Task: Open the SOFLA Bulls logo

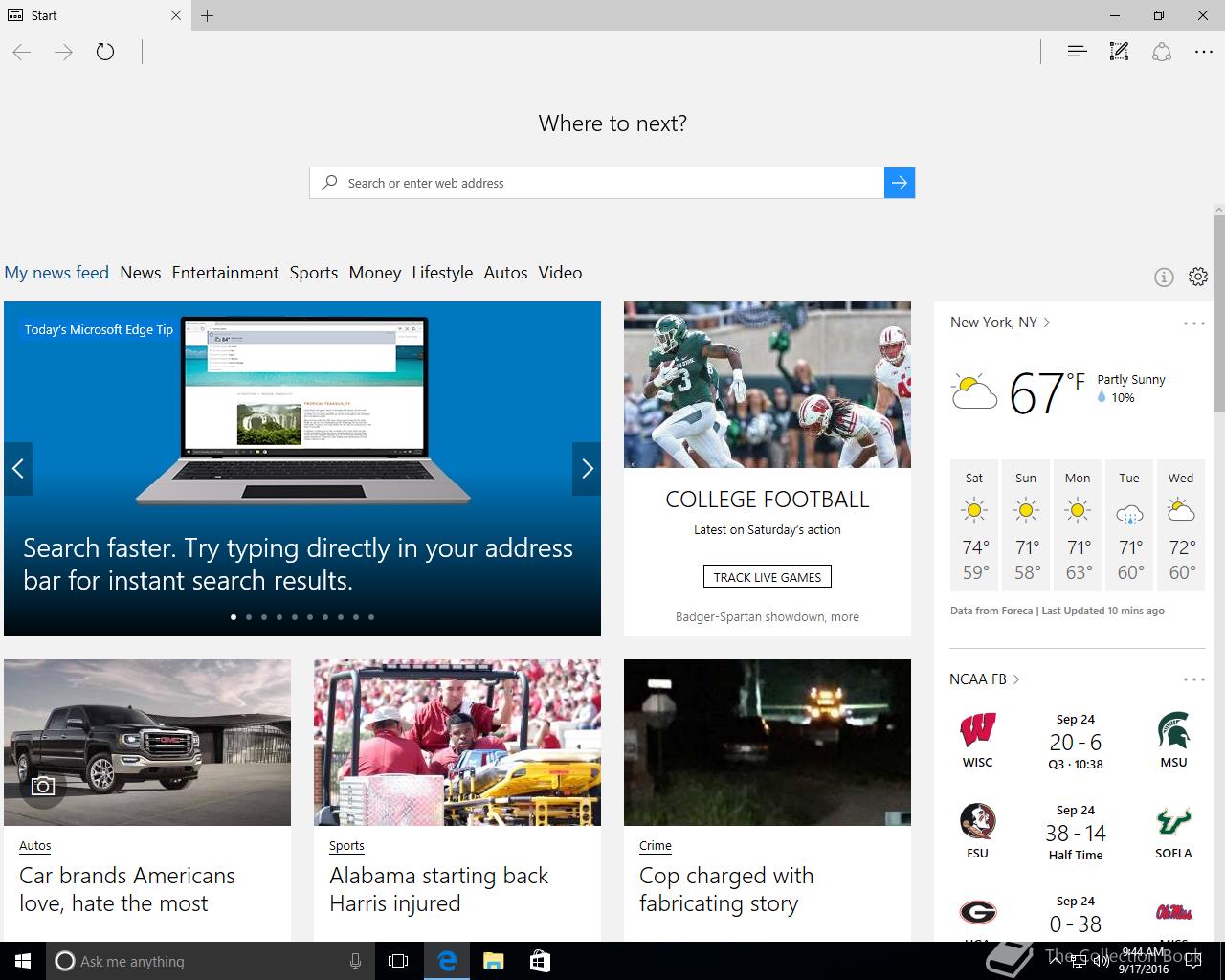Action: point(1173,821)
